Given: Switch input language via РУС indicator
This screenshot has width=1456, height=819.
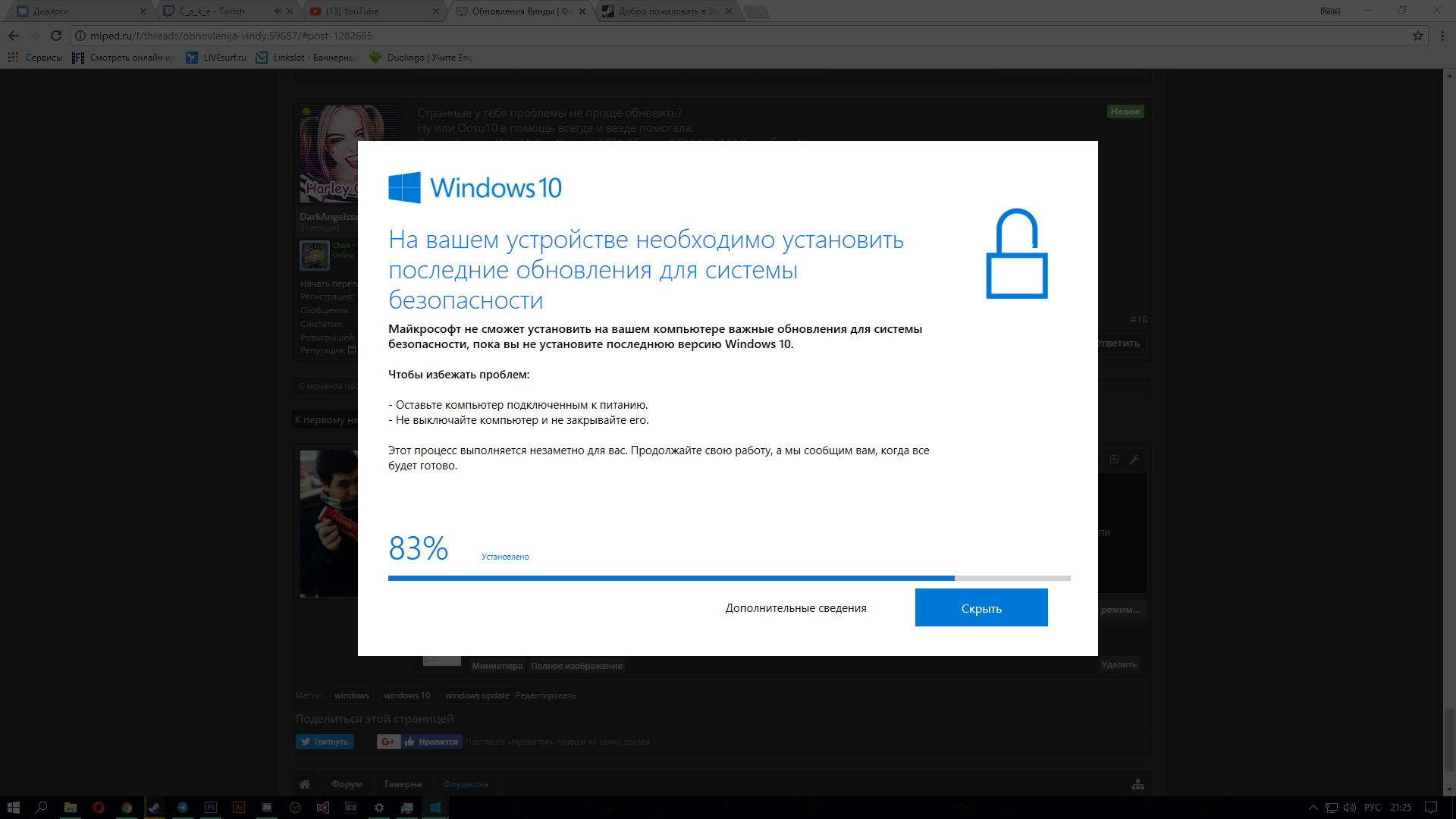Looking at the screenshot, I should coord(1373,808).
